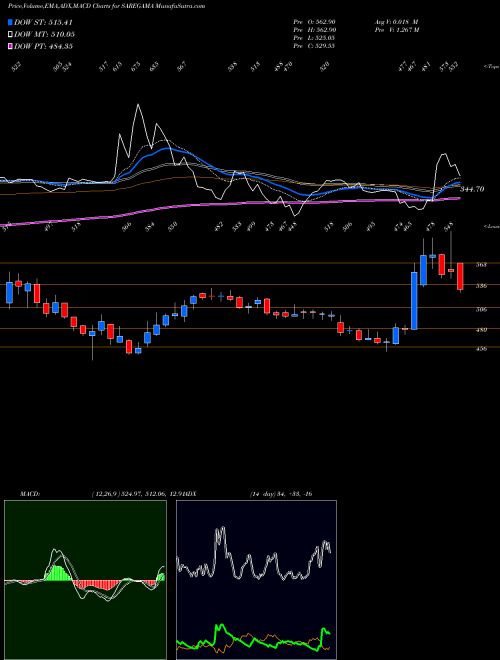Click the MACD (12,26,9) parameter values
Viewport: 500px width, 660px height.
tap(137, 494)
